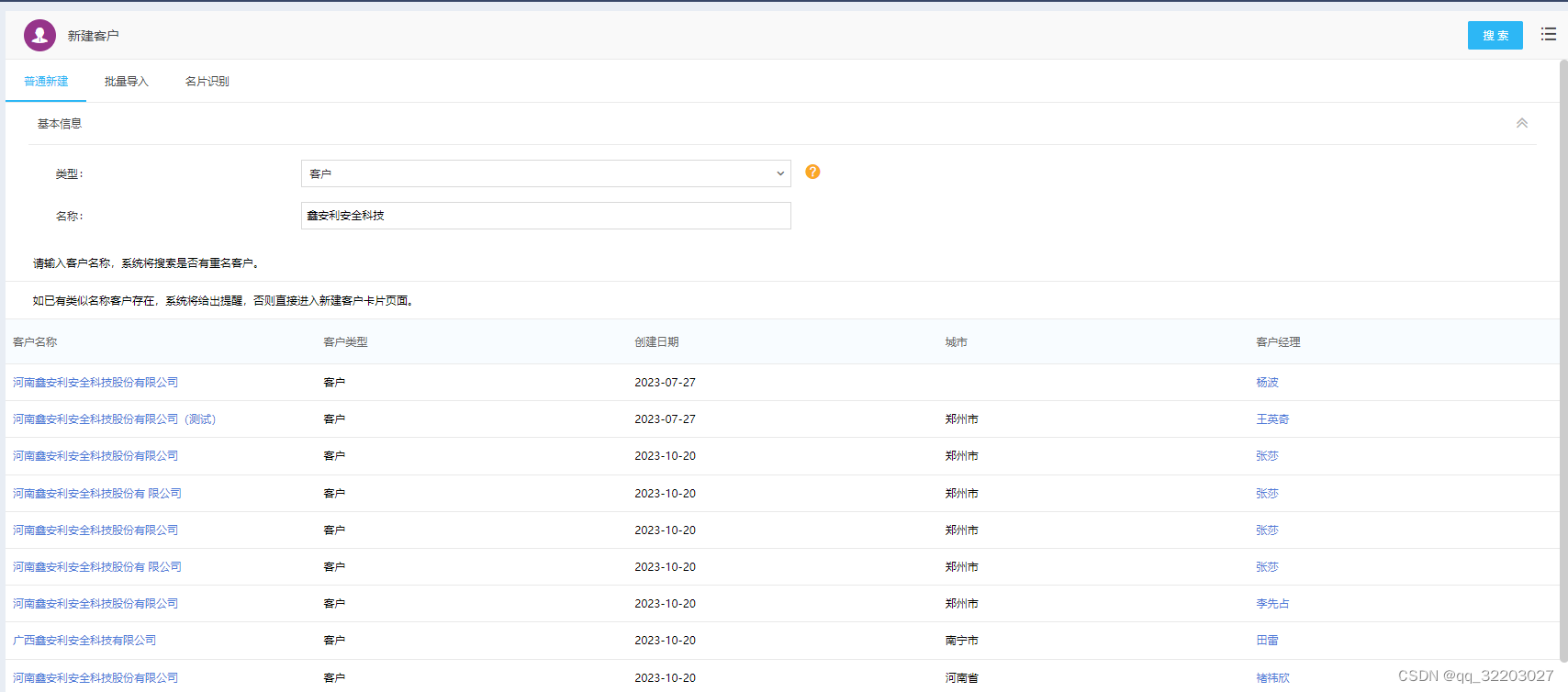Switch to the 批量导入 tab
The image size is (1568, 692).
point(127,81)
